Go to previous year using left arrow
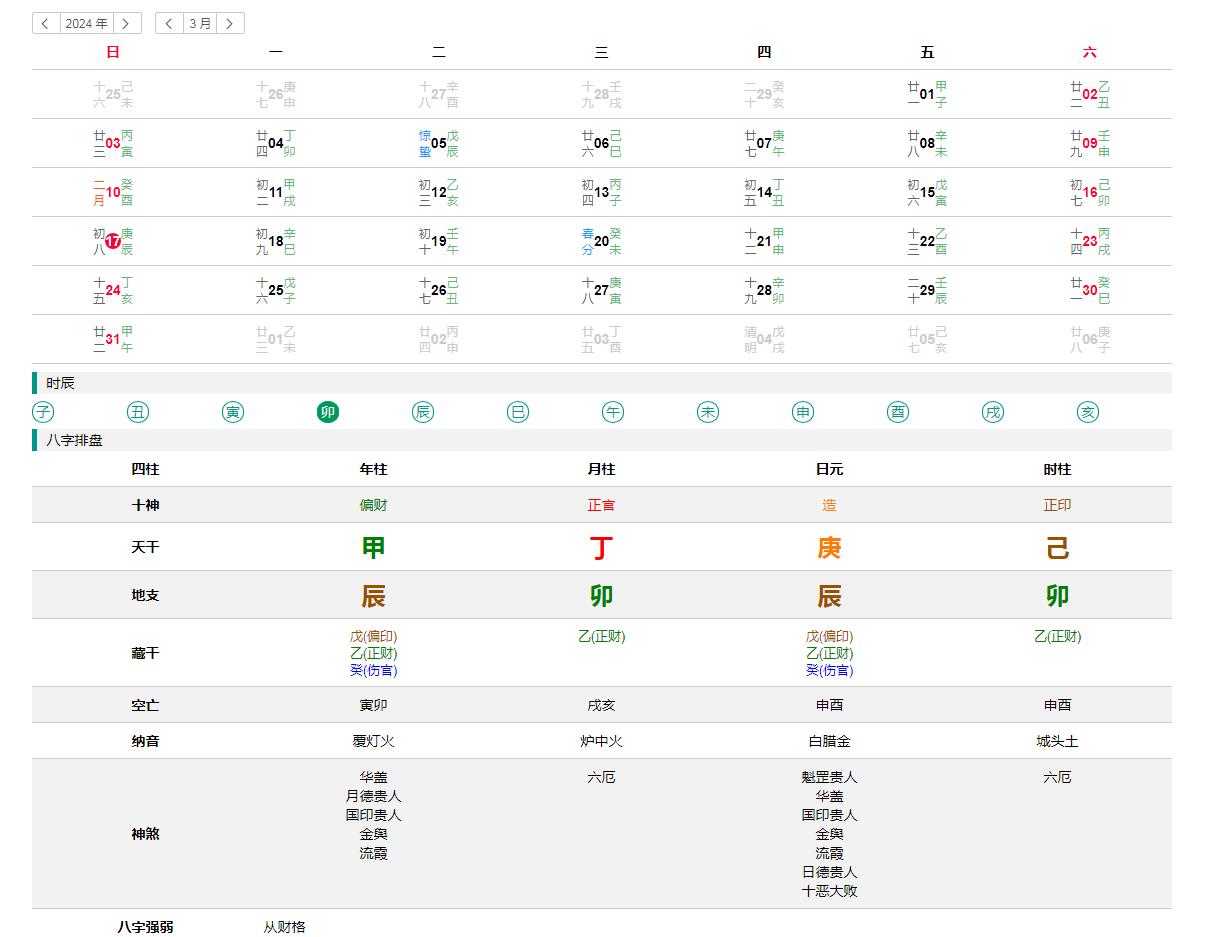 46,23
